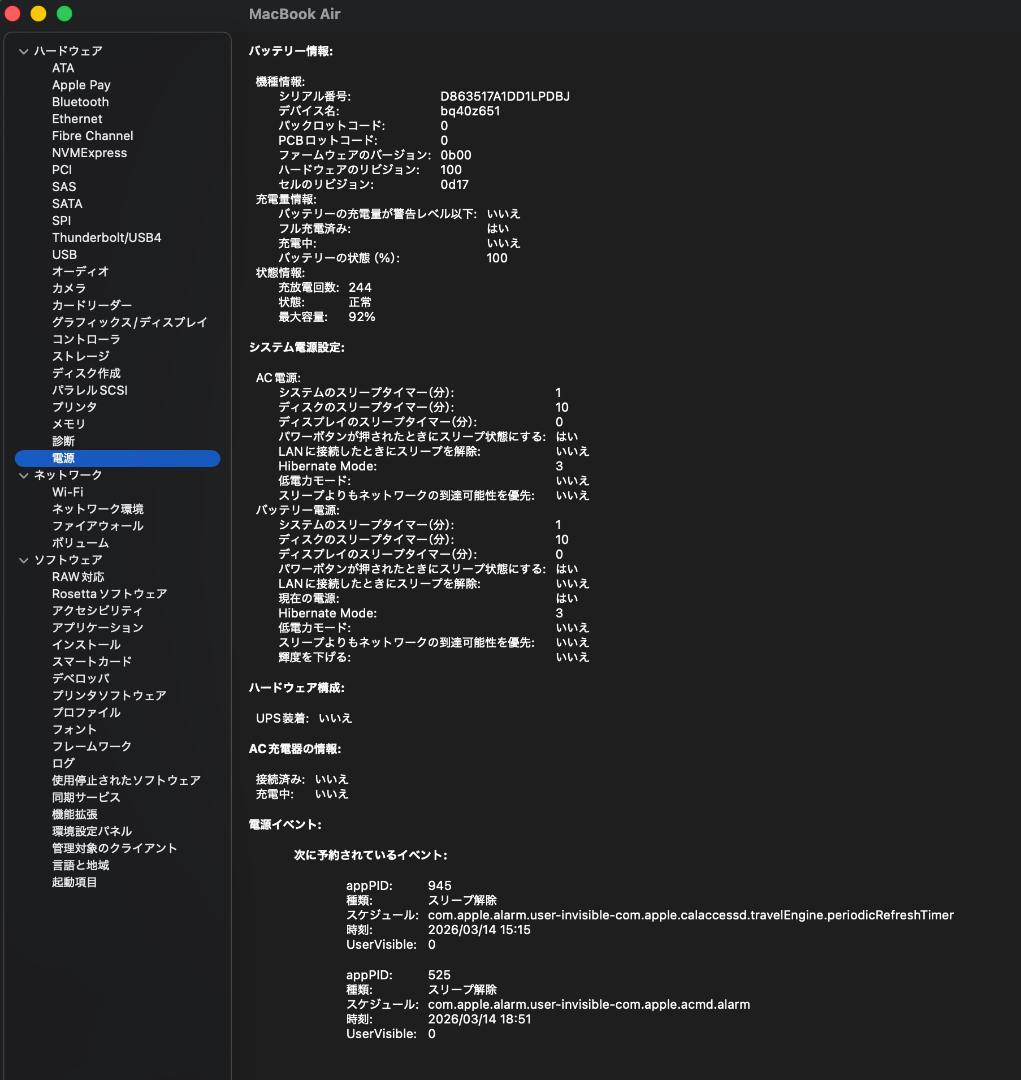
Task: Select the 電源 highlighted sidebar item
Action: [63, 458]
